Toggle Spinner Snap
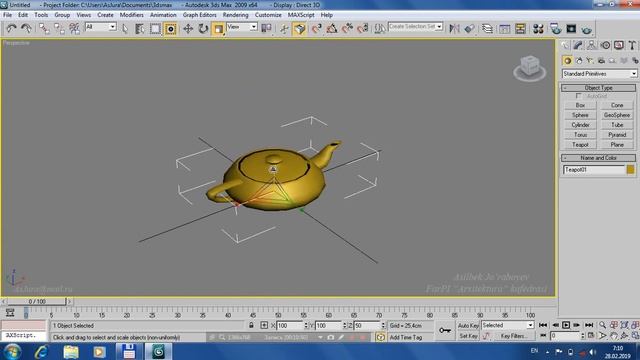 [362, 29]
